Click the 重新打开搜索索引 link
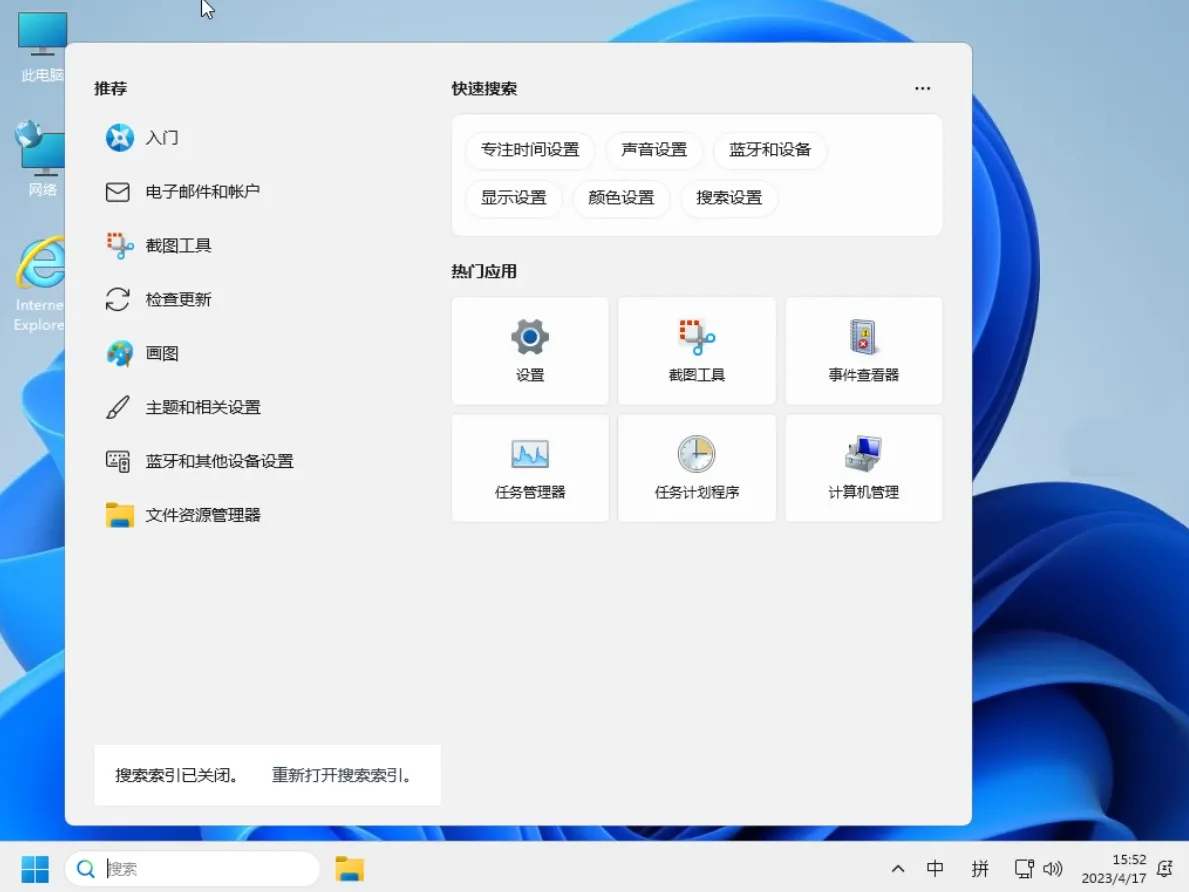This screenshot has height=892, width=1189. (342, 774)
